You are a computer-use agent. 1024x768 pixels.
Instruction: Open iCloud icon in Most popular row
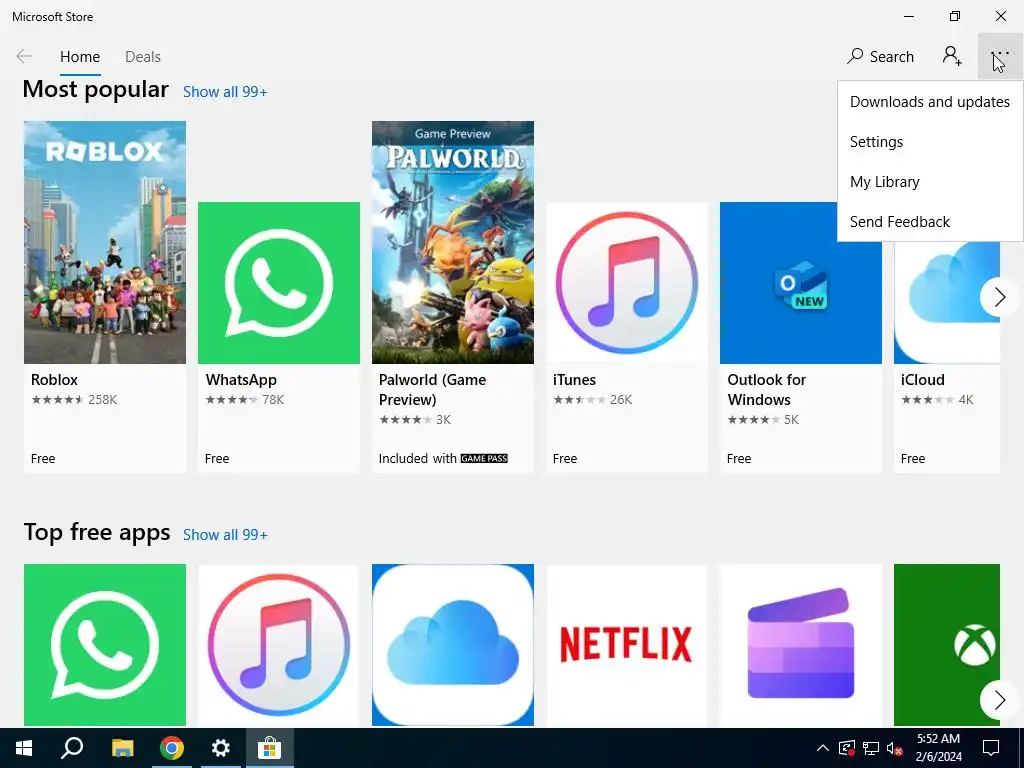(946, 300)
